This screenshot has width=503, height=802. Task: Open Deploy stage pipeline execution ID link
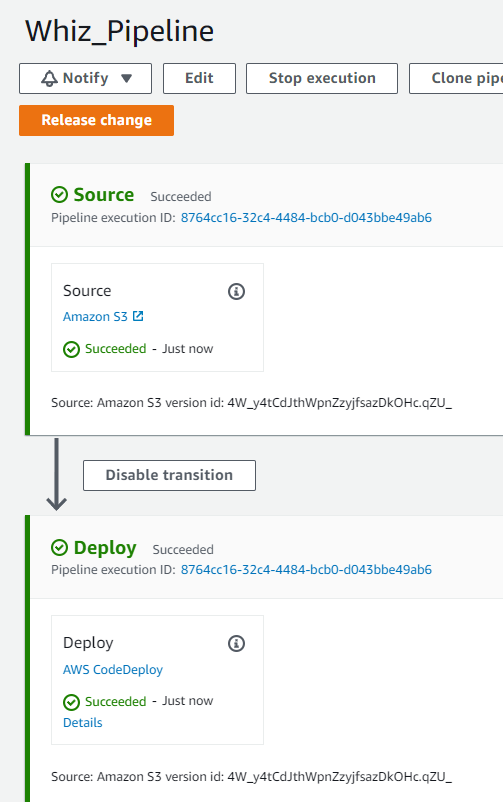[306, 569]
